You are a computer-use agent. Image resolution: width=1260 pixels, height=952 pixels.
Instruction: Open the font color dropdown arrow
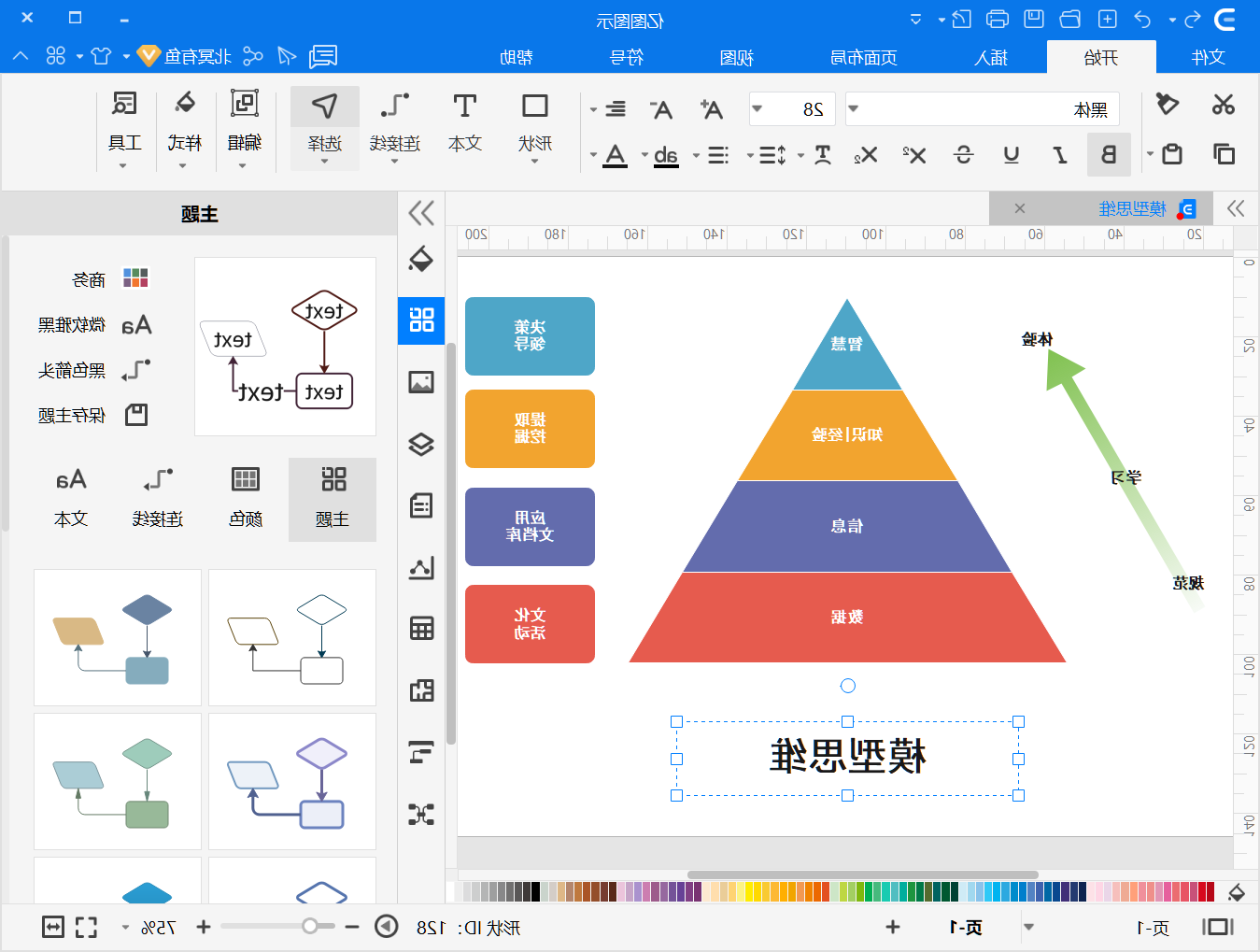point(593,155)
